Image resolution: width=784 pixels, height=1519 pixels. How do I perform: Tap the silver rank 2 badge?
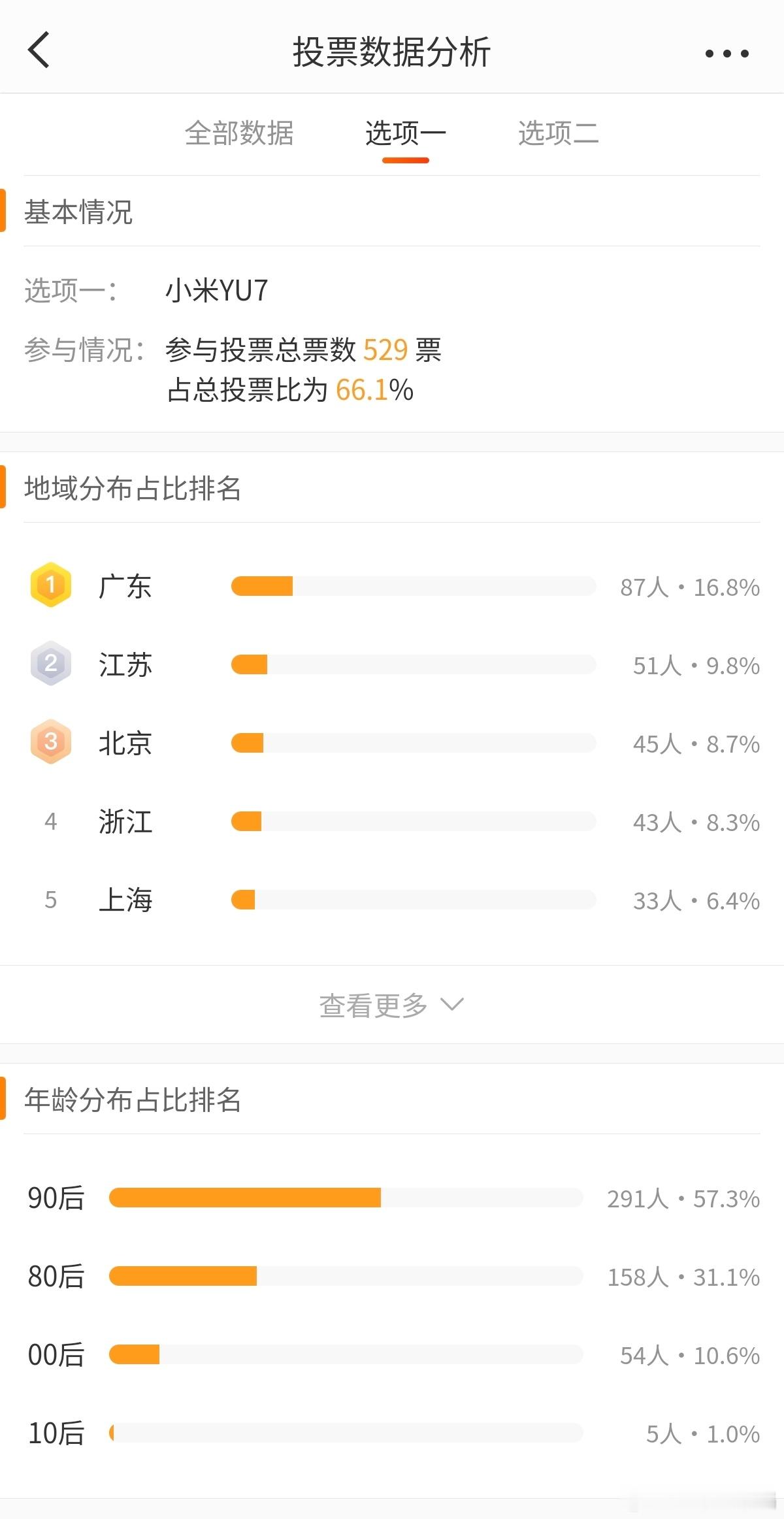point(51,664)
